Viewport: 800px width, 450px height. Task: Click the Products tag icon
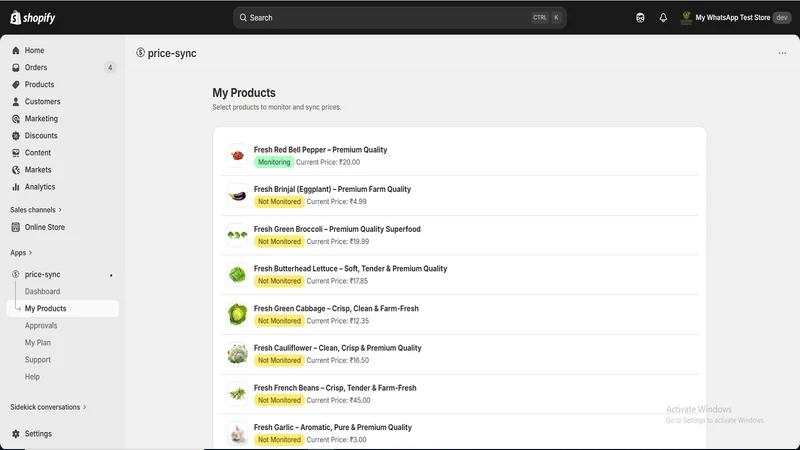tap(16, 85)
